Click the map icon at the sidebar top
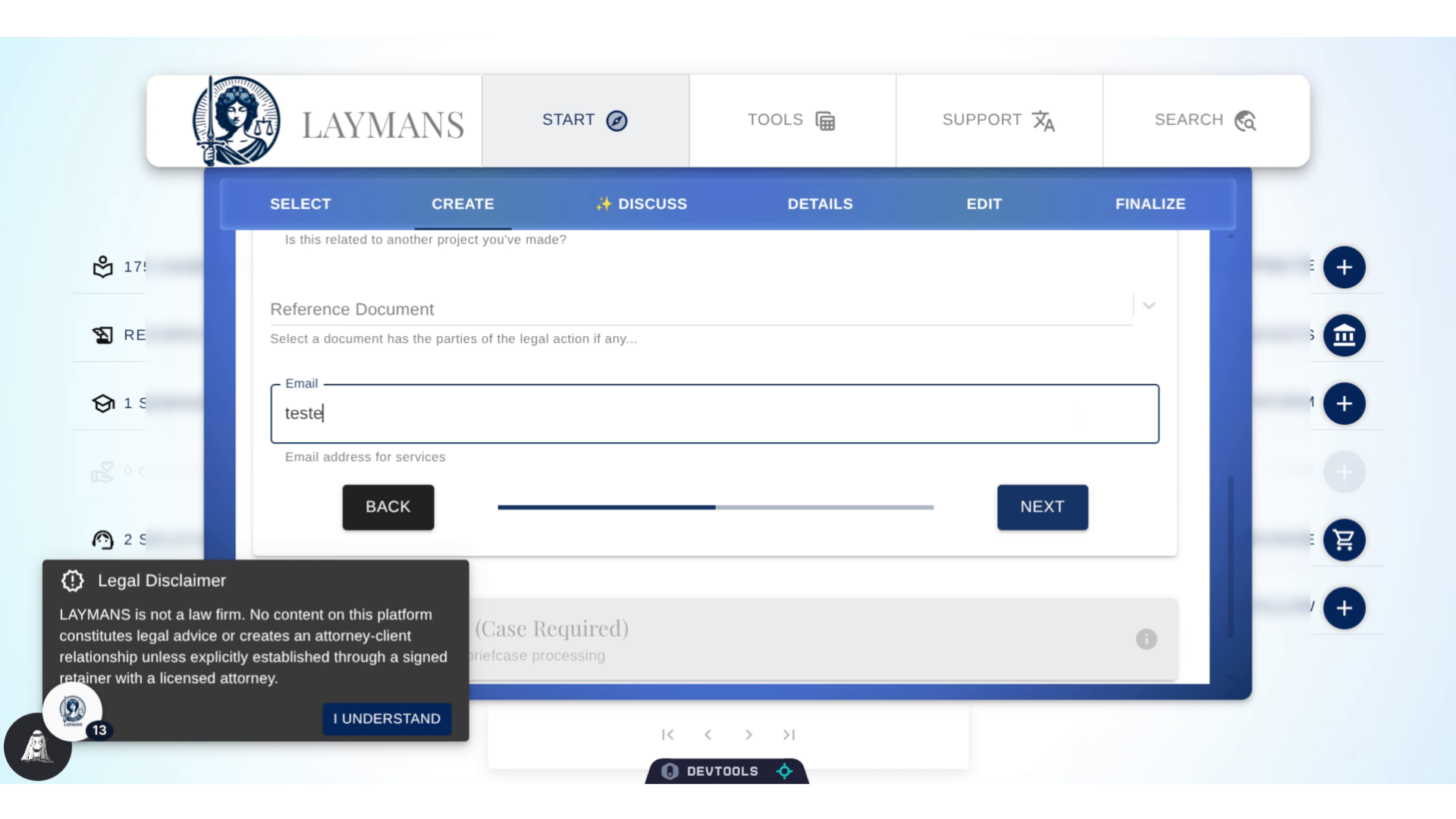The height and width of the screenshot is (819, 1456). (x=102, y=266)
